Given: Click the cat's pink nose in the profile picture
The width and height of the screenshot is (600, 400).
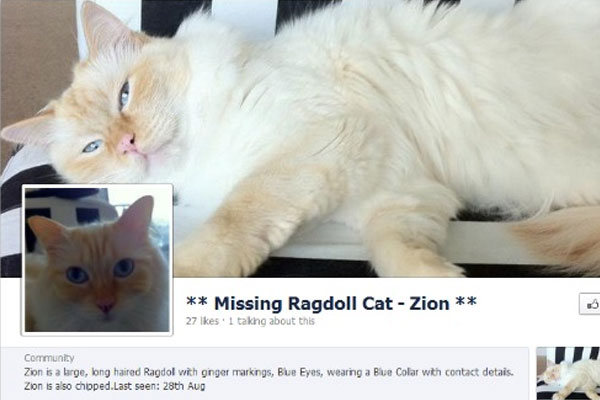Looking at the screenshot, I should 105,306.
